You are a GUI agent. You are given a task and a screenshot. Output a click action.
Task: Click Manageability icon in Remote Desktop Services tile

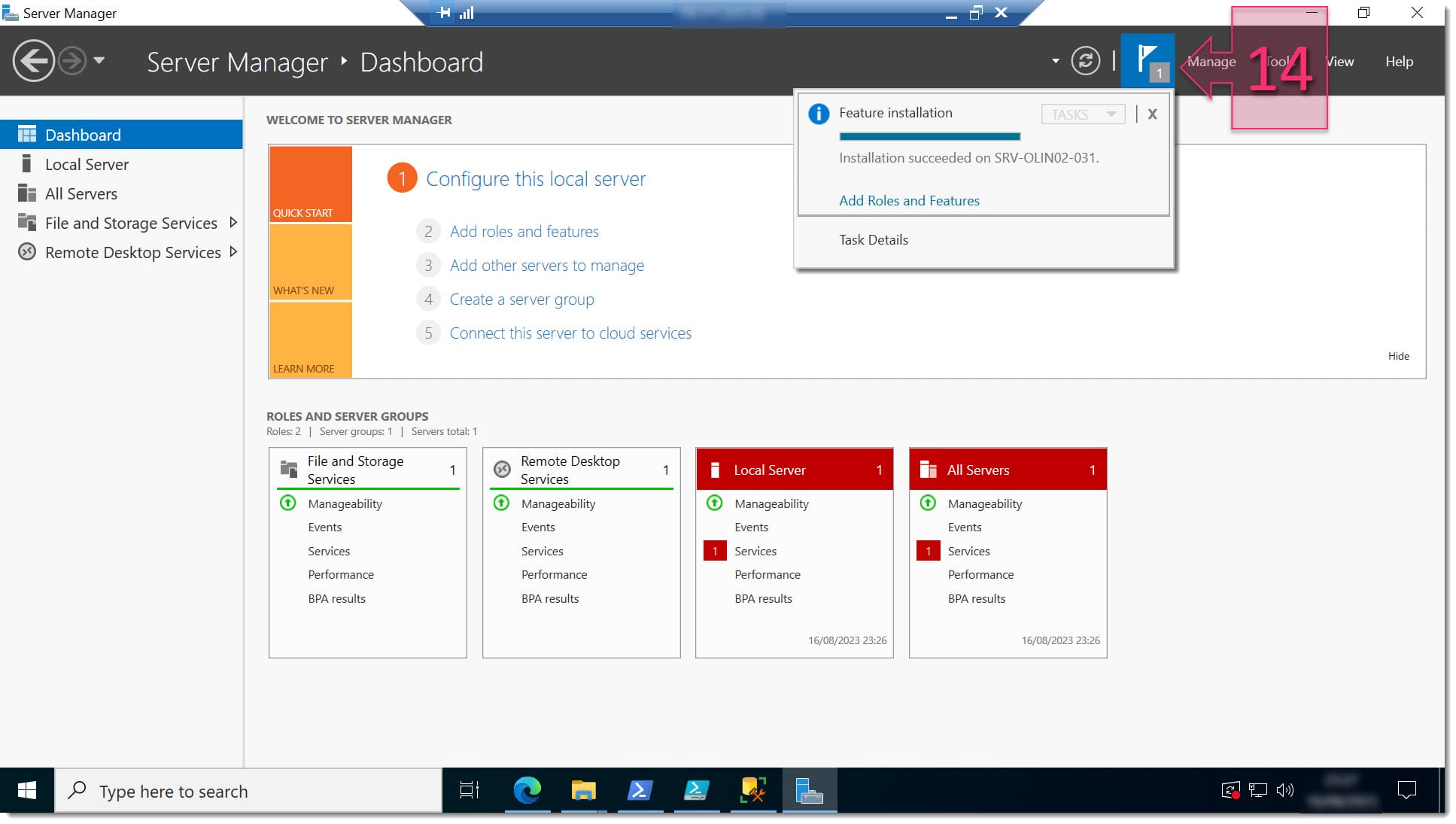[x=501, y=503]
